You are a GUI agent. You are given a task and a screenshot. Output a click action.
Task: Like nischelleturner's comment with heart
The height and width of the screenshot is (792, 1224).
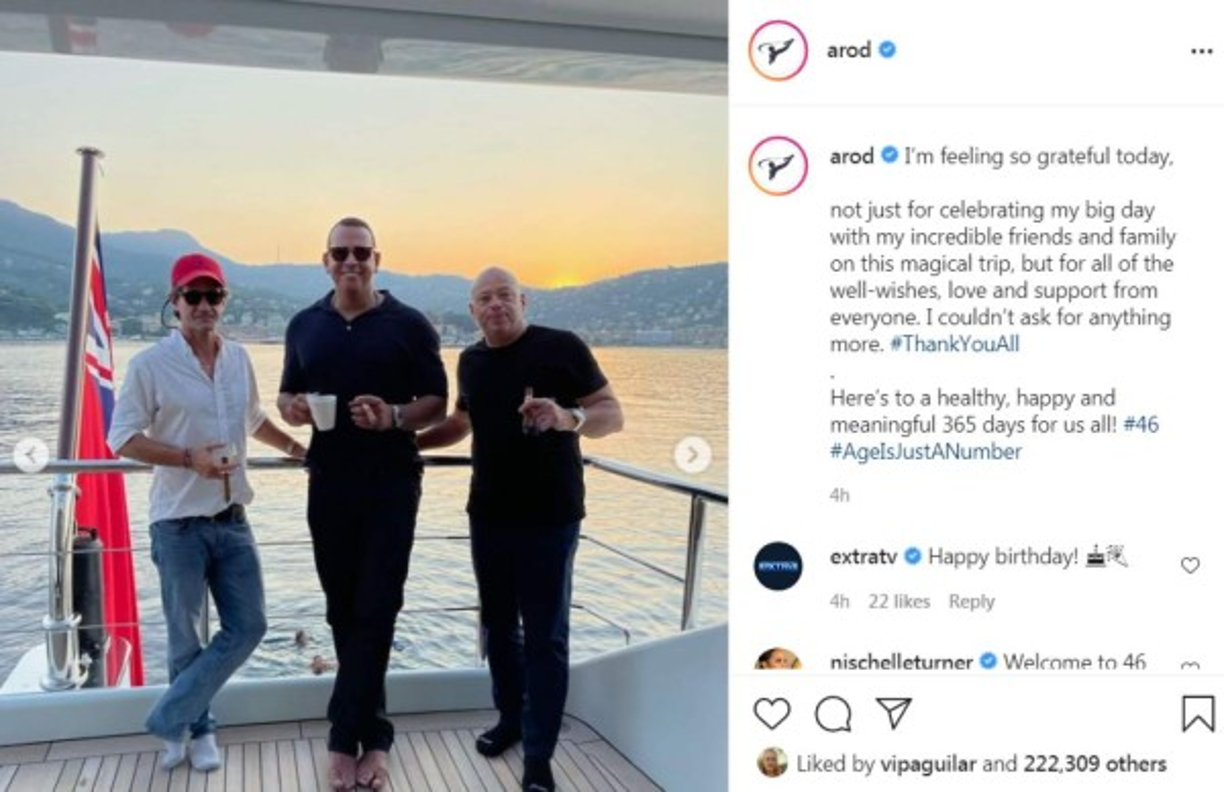(1190, 666)
